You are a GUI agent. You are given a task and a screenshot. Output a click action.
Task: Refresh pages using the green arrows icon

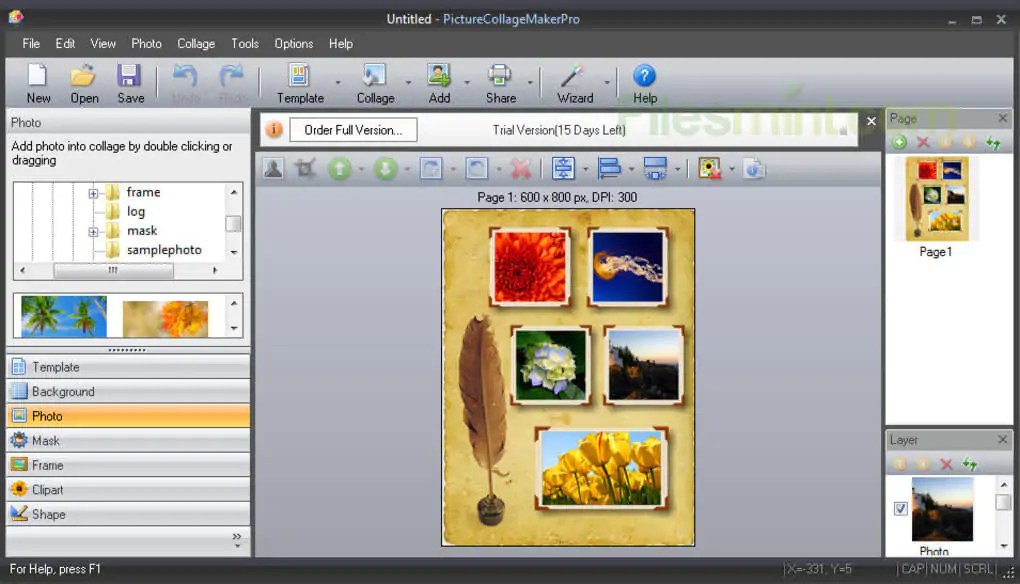click(994, 141)
